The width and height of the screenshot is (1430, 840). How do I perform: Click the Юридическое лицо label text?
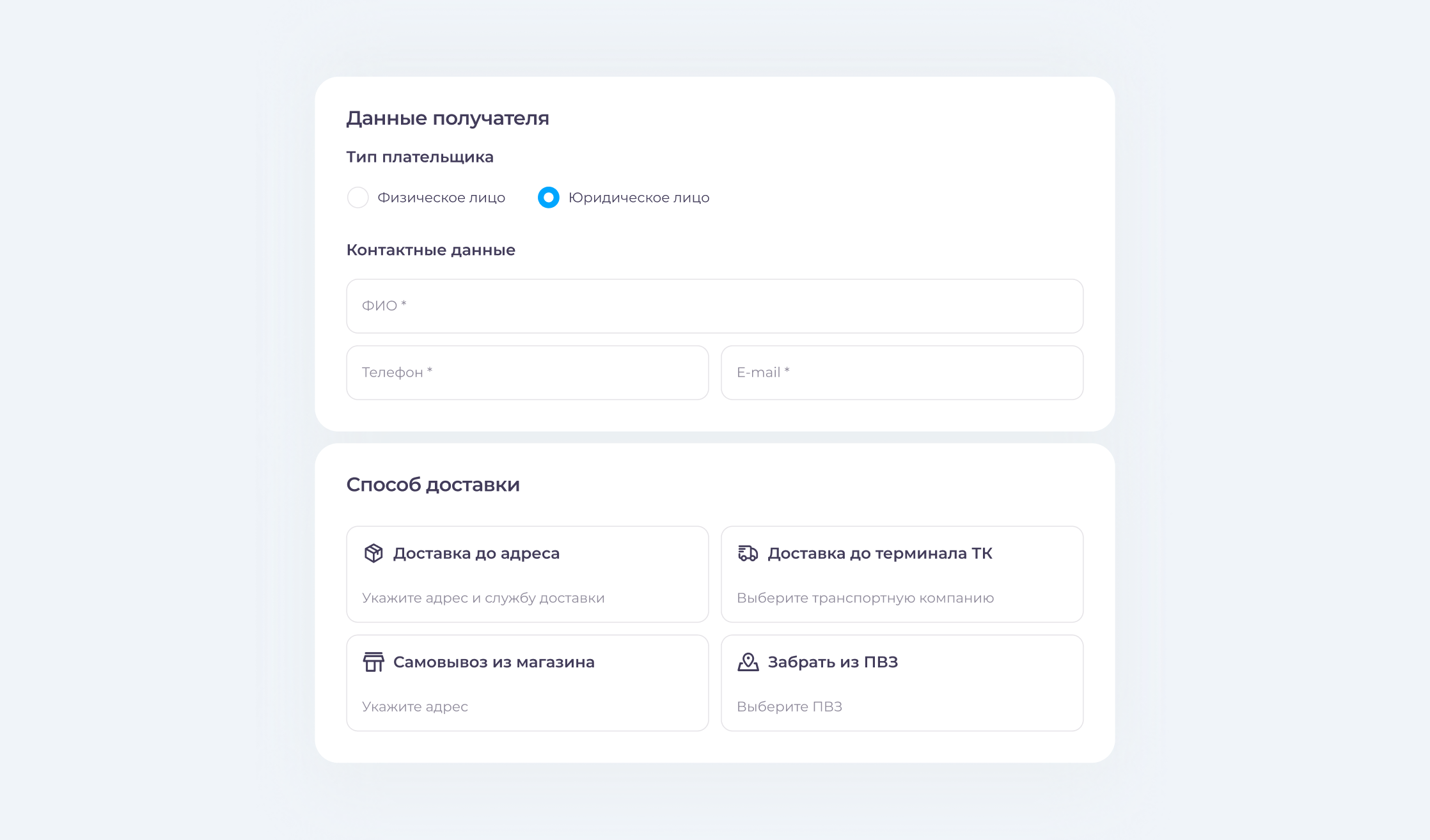(x=639, y=198)
